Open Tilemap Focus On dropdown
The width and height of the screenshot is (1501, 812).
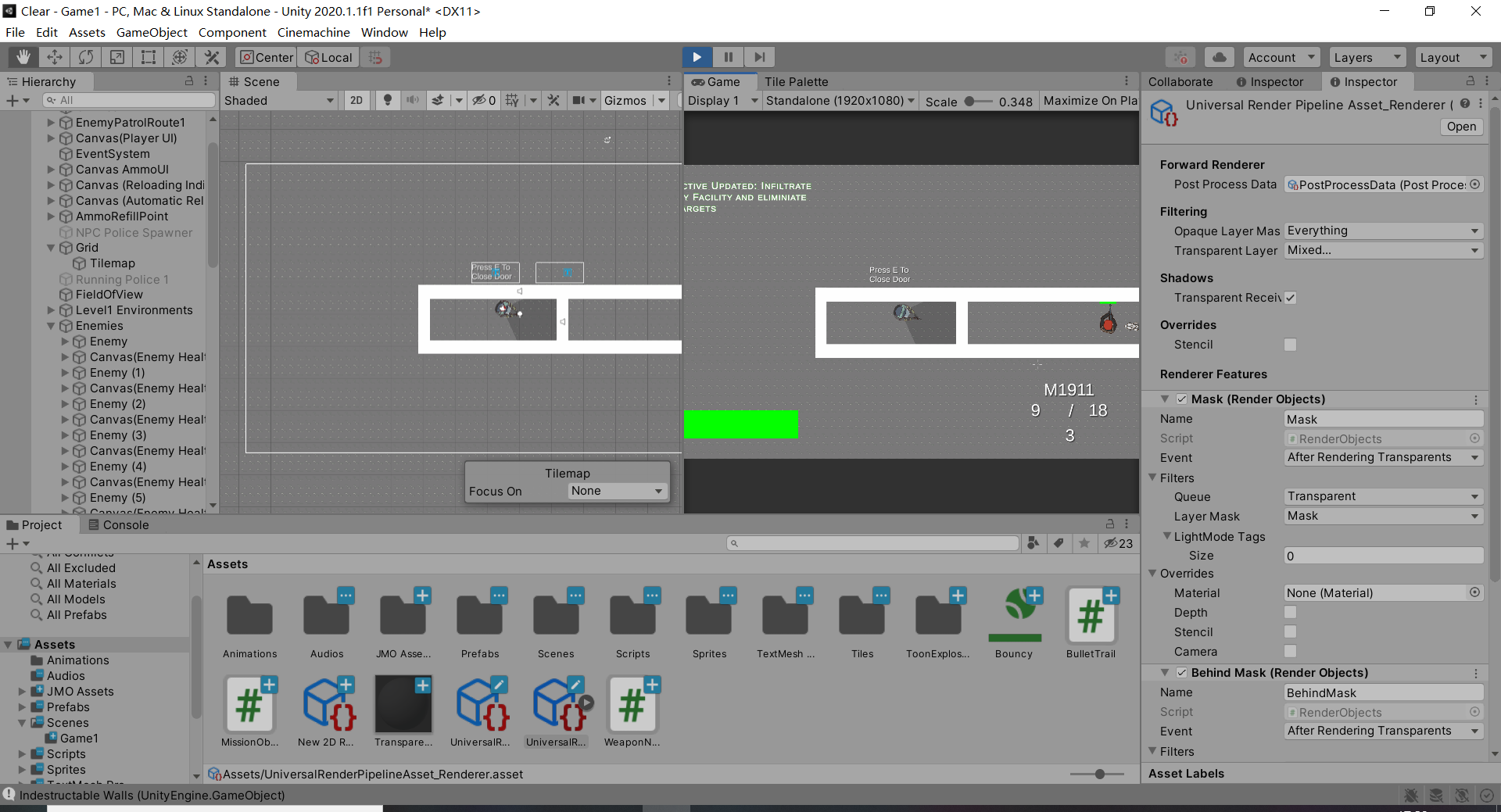(x=617, y=491)
